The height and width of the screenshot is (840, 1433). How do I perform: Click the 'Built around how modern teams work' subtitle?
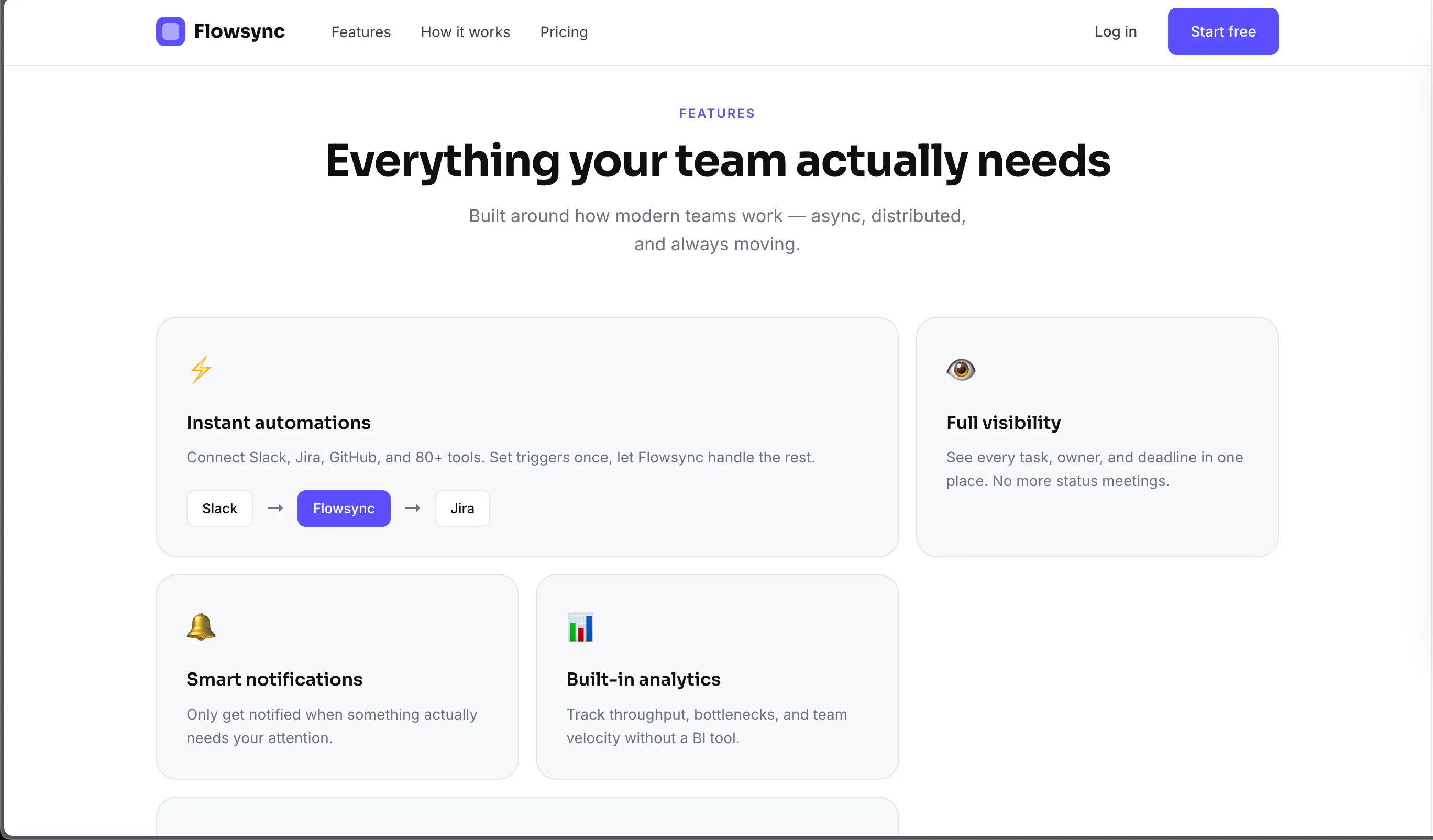click(x=717, y=230)
